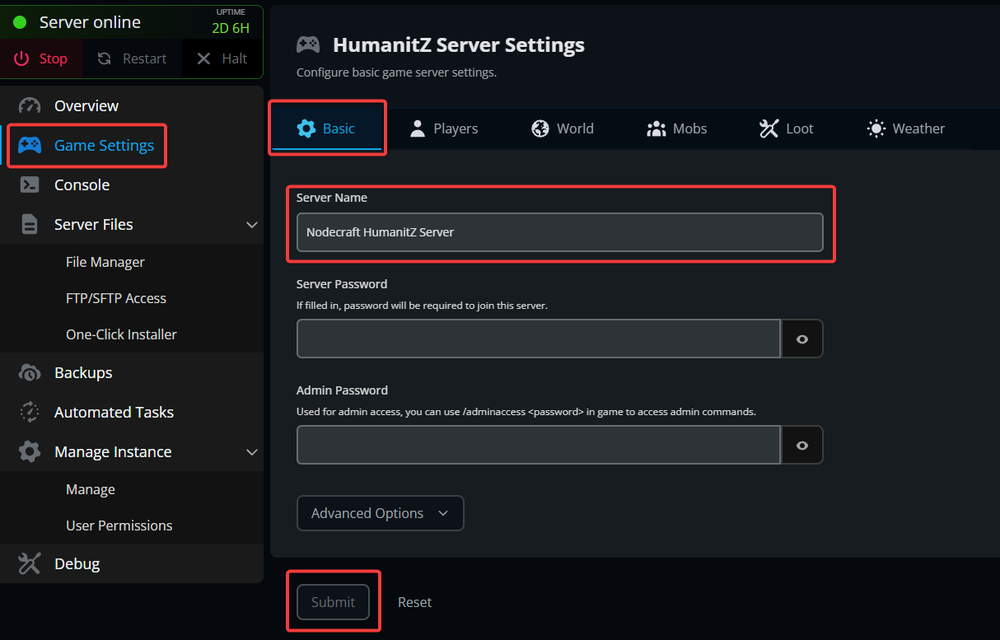Viewport: 1000px width, 640px height.
Task: Submit the server settings form
Action: pyautogui.click(x=333, y=601)
